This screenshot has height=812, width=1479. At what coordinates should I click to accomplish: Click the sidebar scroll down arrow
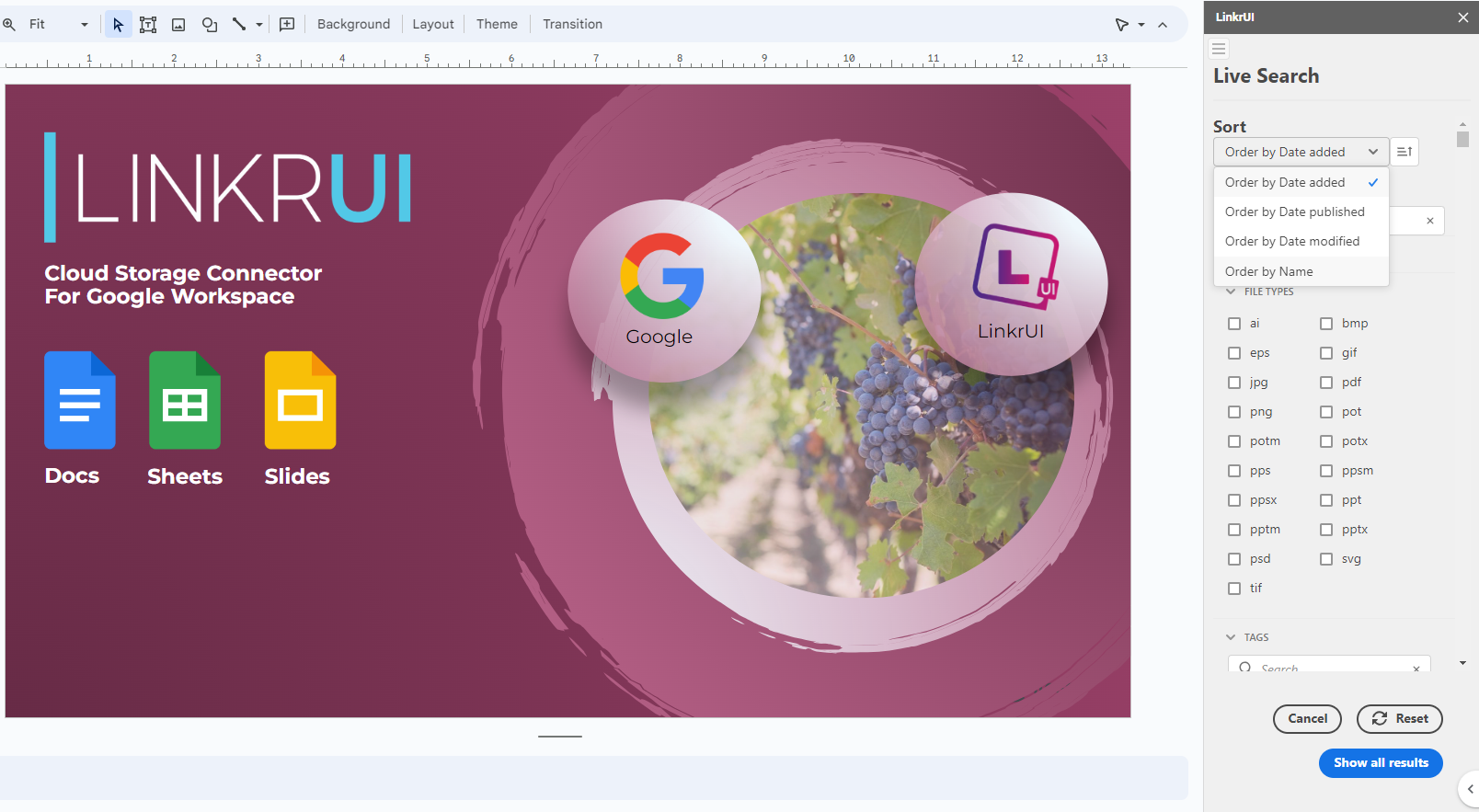1462,663
